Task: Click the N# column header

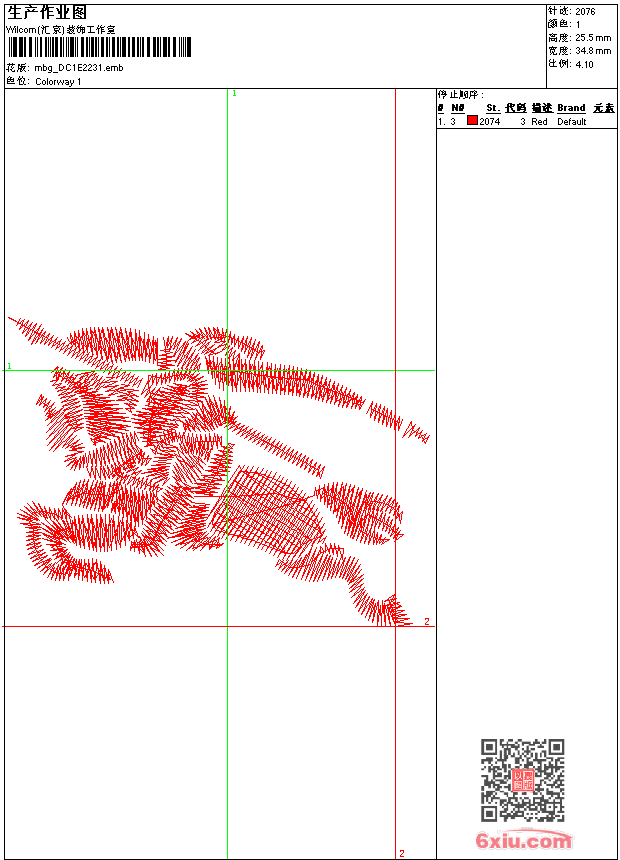Action: [x=458, y=108]
